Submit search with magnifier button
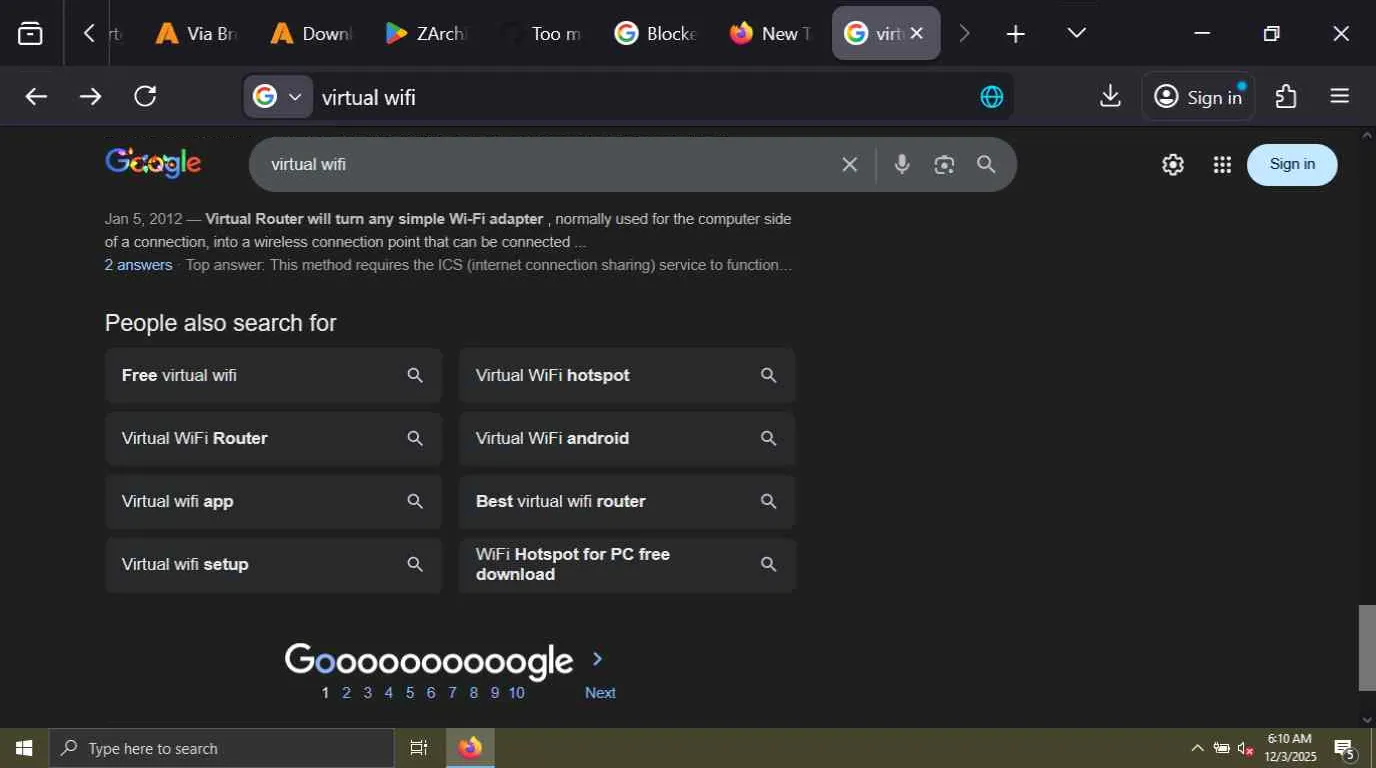Screen dimensions: 1376x768 (986, 164)
